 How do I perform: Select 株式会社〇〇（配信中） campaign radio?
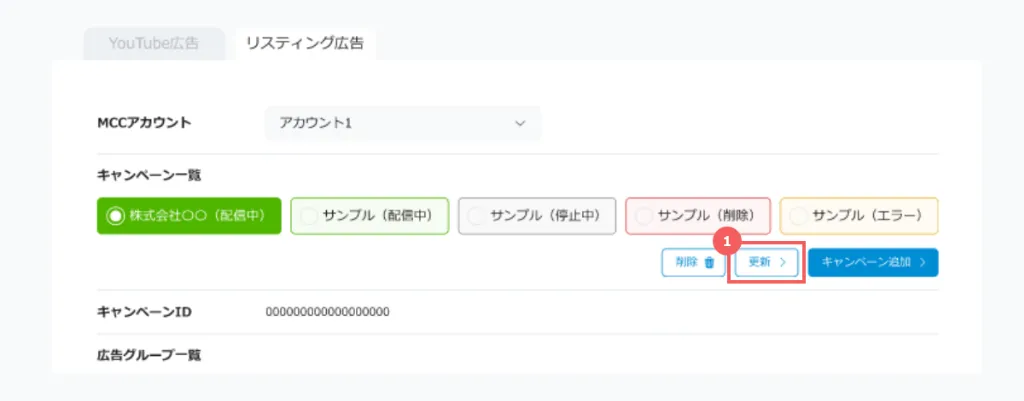pos(189,216)
